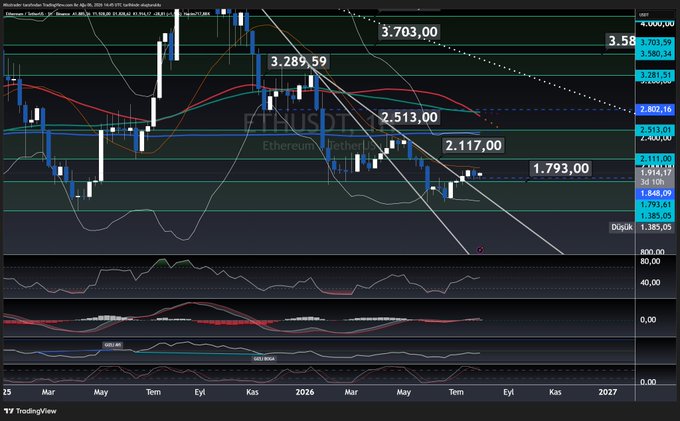This screenshot has width=680, height=421.
Task: Click the GIZLI BOGA divergence label
Action: tap(264, 359)
